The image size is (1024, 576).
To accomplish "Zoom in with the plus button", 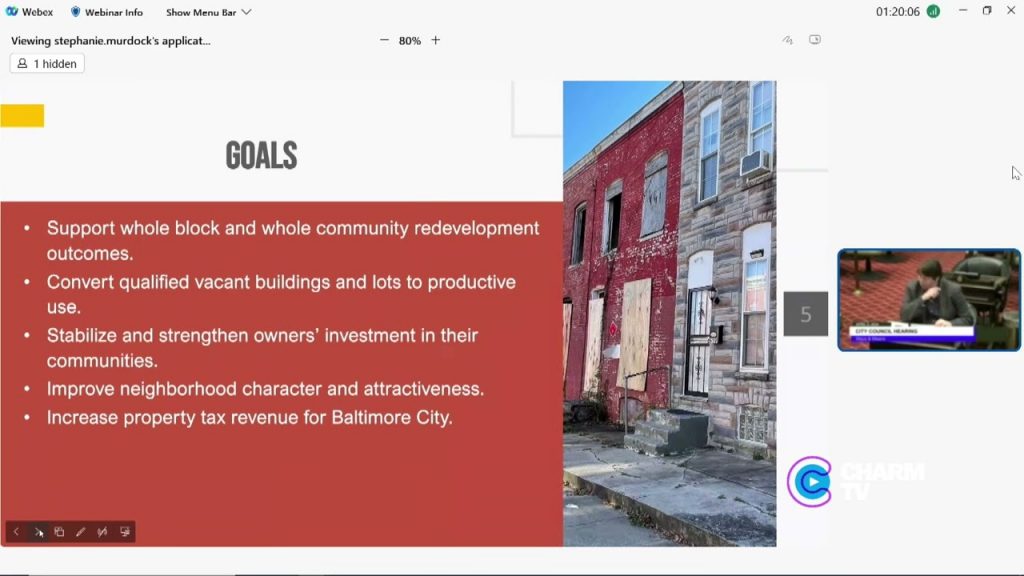I will [x=436, y=40].
